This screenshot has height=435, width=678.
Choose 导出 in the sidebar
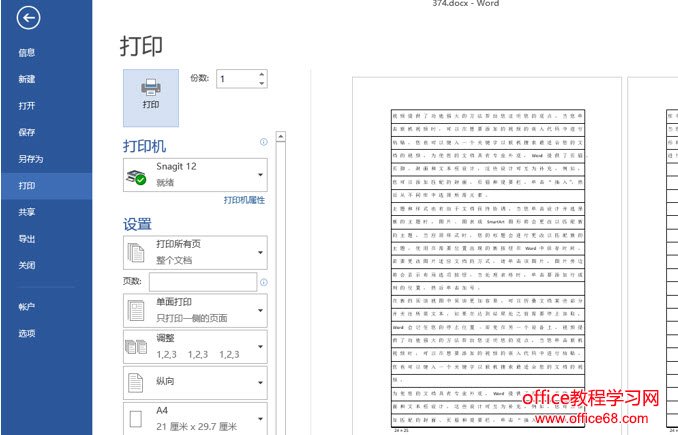pos(27,239)
